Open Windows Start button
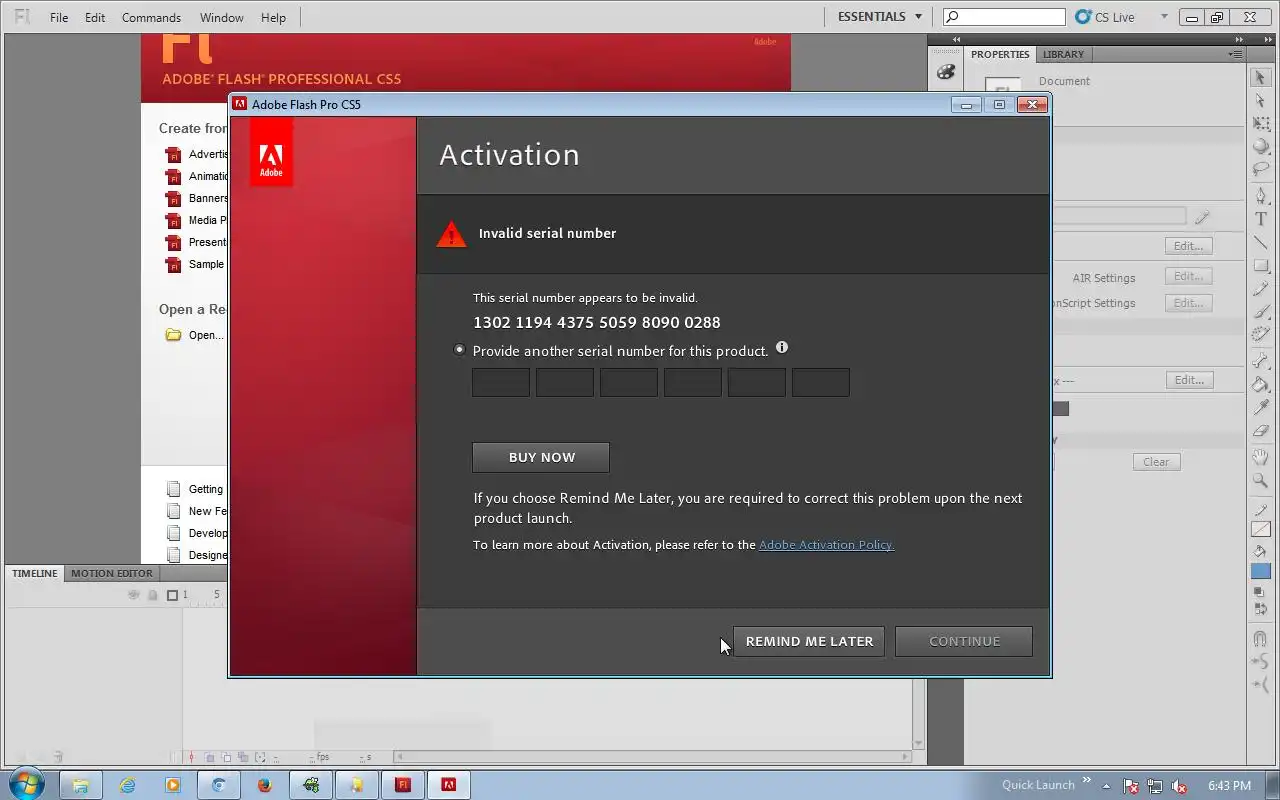 coord(25,784)
